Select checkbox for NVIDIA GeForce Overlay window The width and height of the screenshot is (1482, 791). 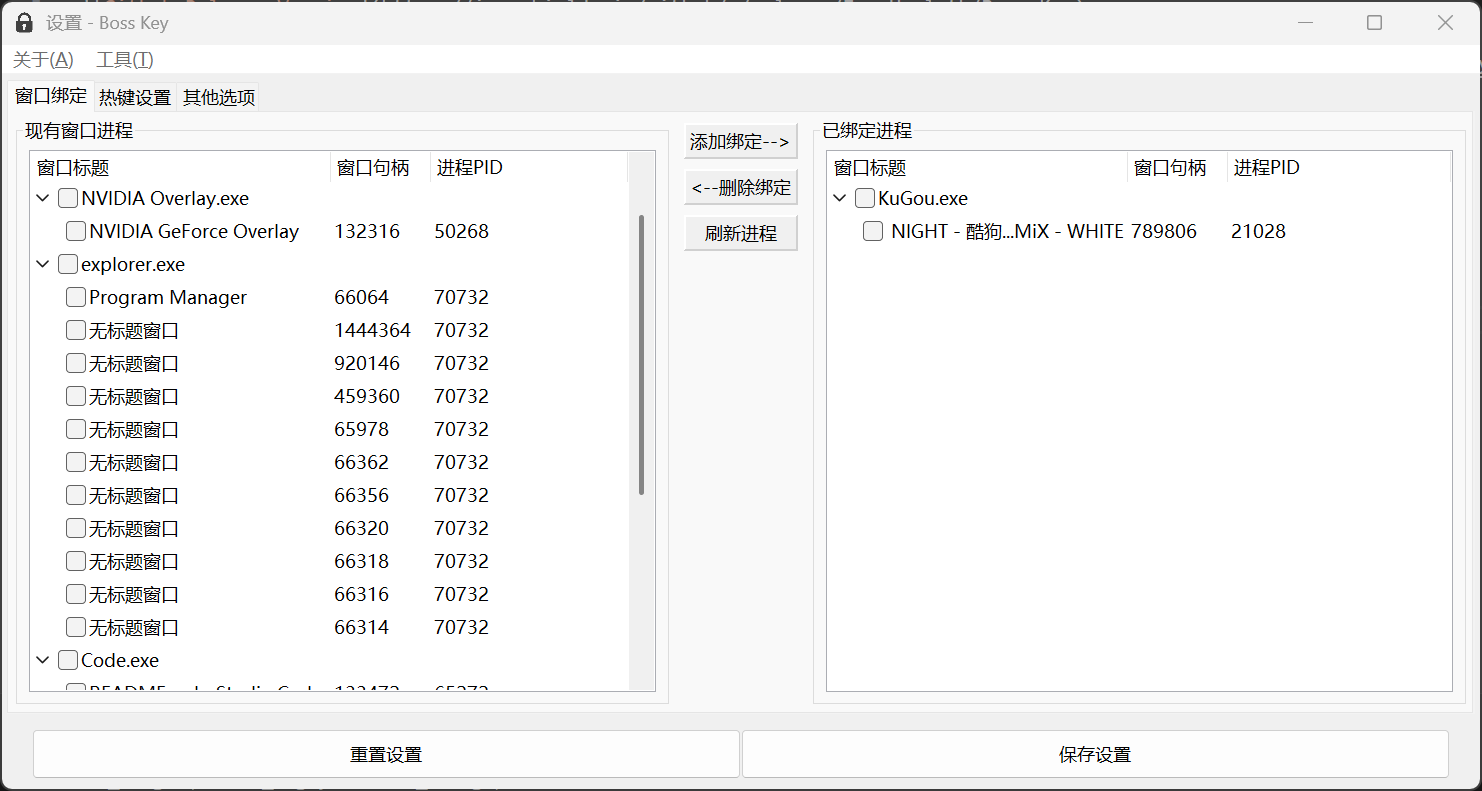click(76, 231)
